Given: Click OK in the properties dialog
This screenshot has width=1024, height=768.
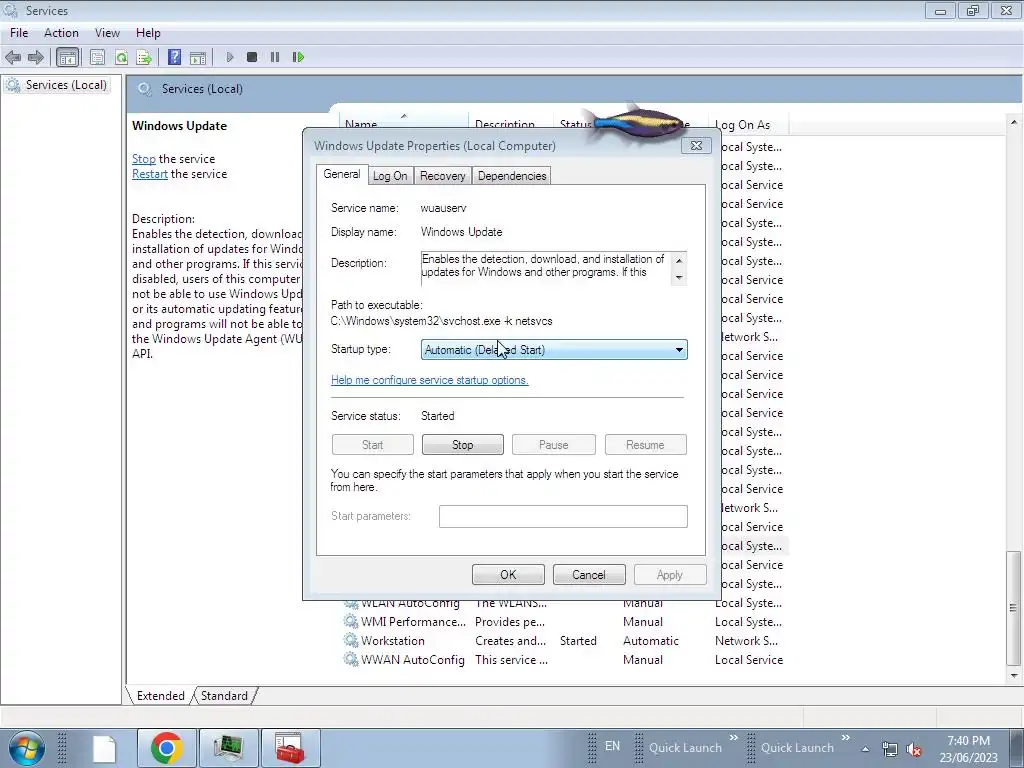Looking at the screenshot, I should click(508, 575).
